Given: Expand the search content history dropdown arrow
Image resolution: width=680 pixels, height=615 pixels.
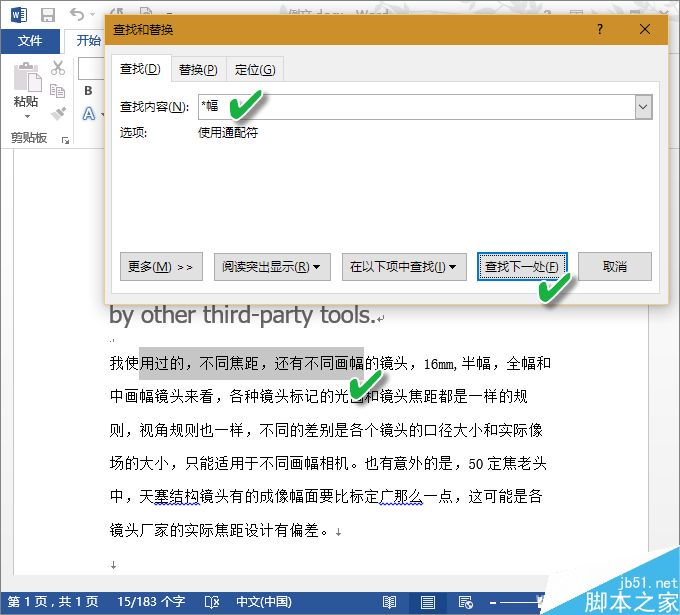Looking at the screenshot, I should point(643,107).
